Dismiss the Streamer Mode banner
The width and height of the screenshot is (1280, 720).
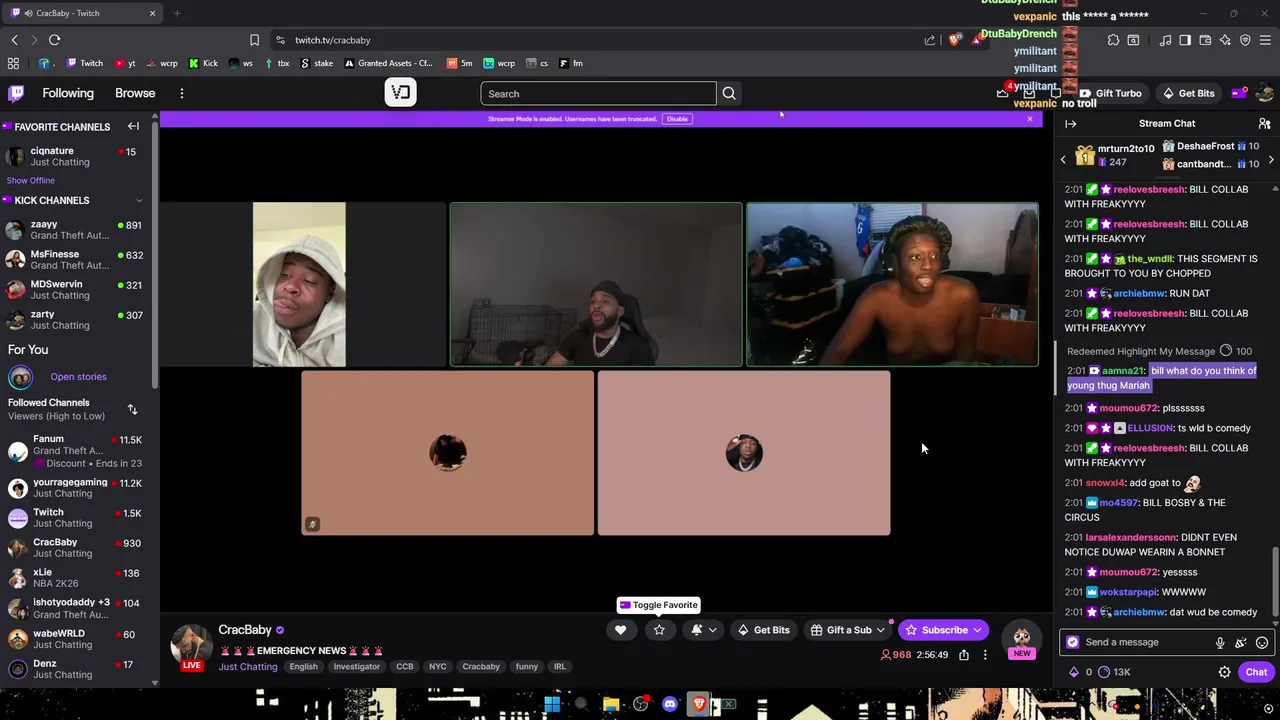pyautogui.click(x=1030, y=119)
